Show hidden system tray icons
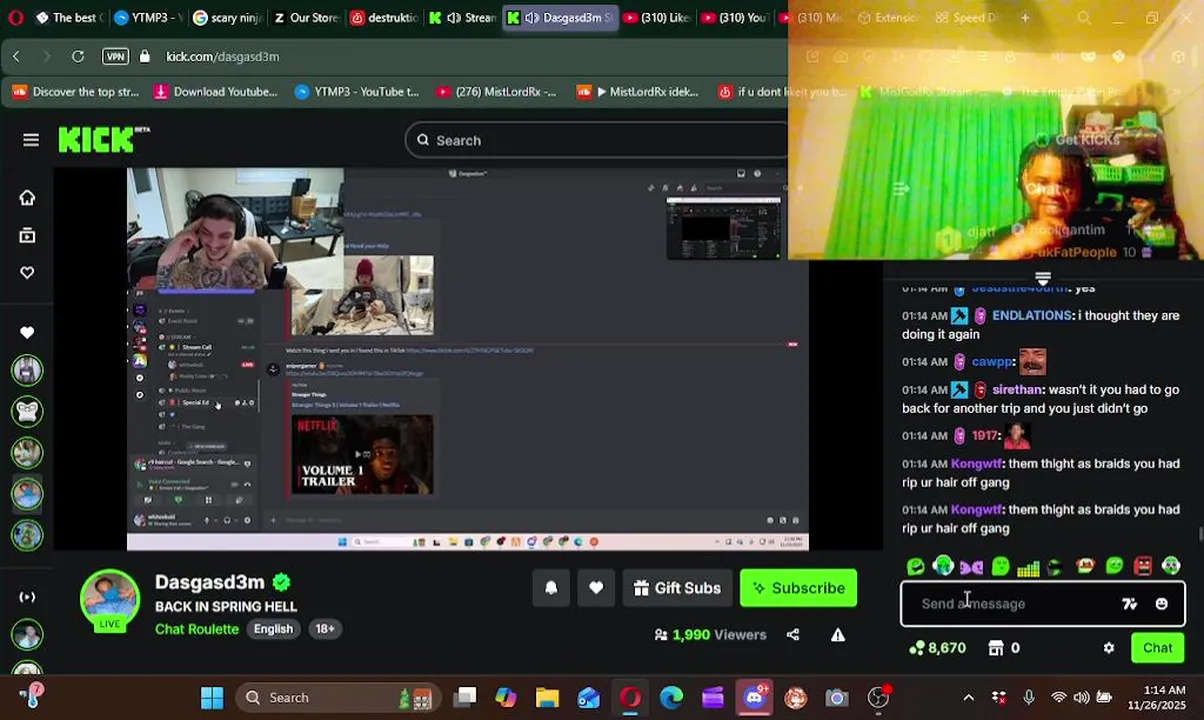Screen dimensions: 1204x720 coord(968,697)
